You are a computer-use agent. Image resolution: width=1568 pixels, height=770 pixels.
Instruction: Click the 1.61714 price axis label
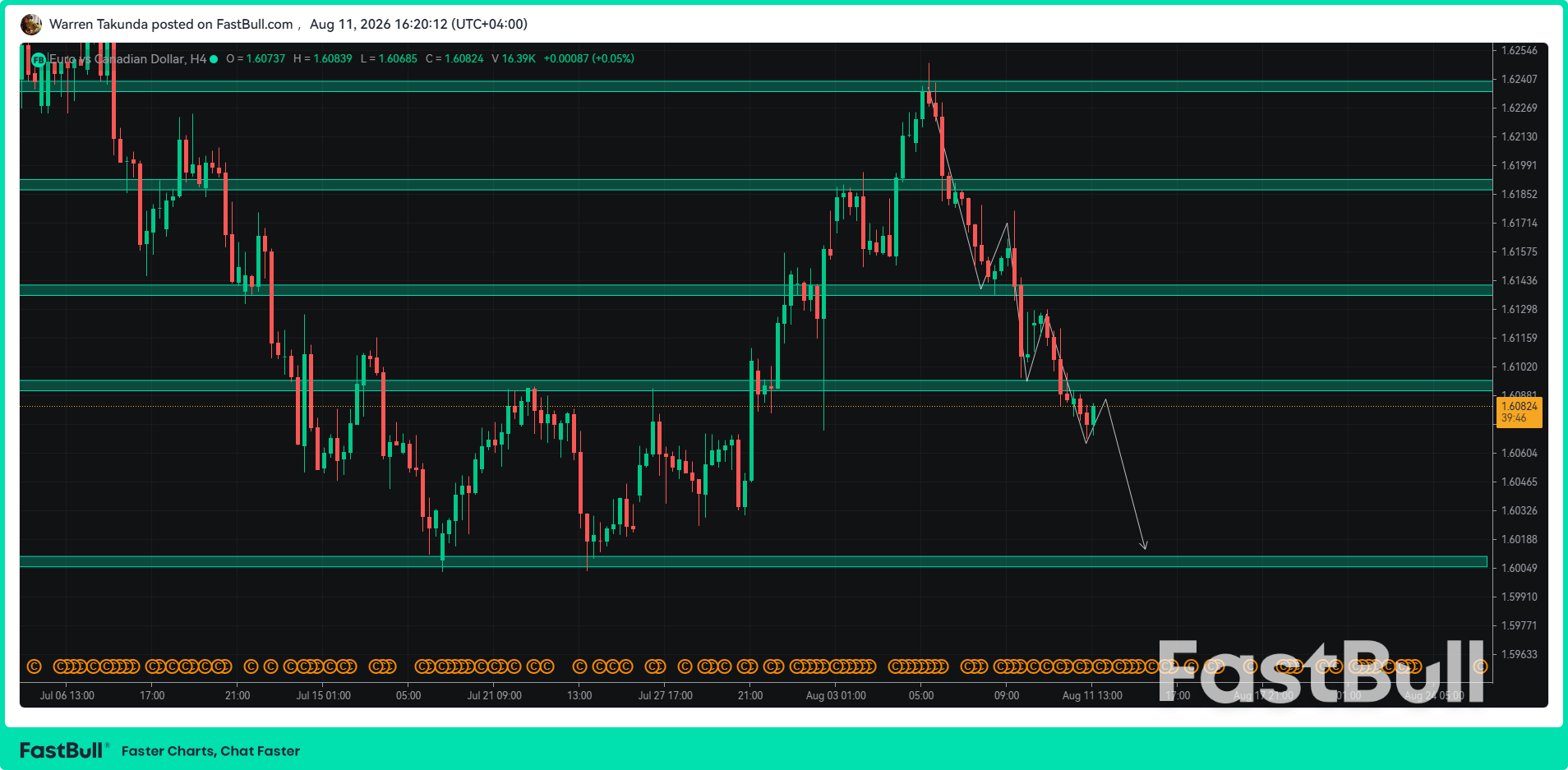point(1519,224)
